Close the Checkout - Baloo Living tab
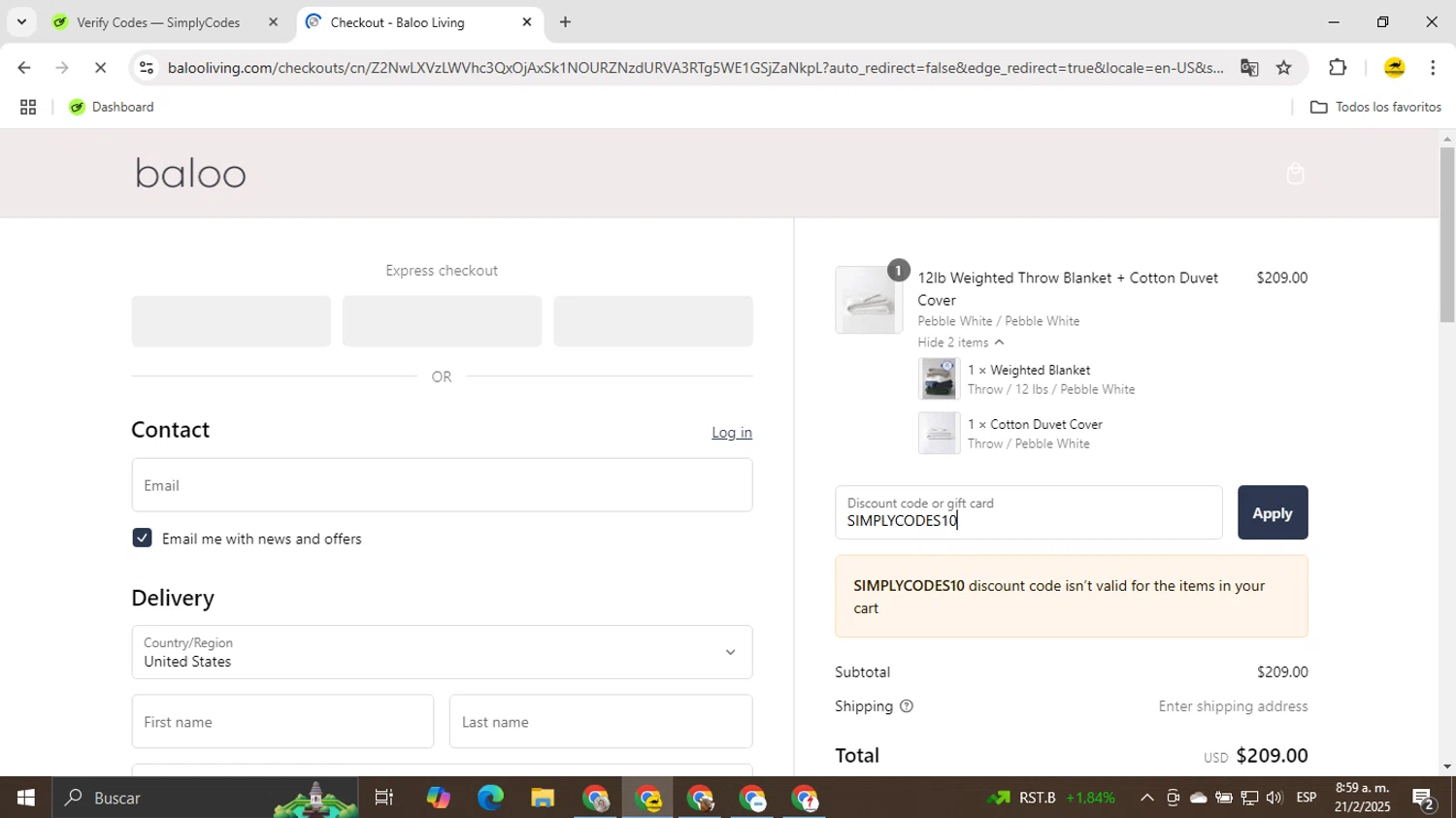1456x818 pixels. [527, 21]
